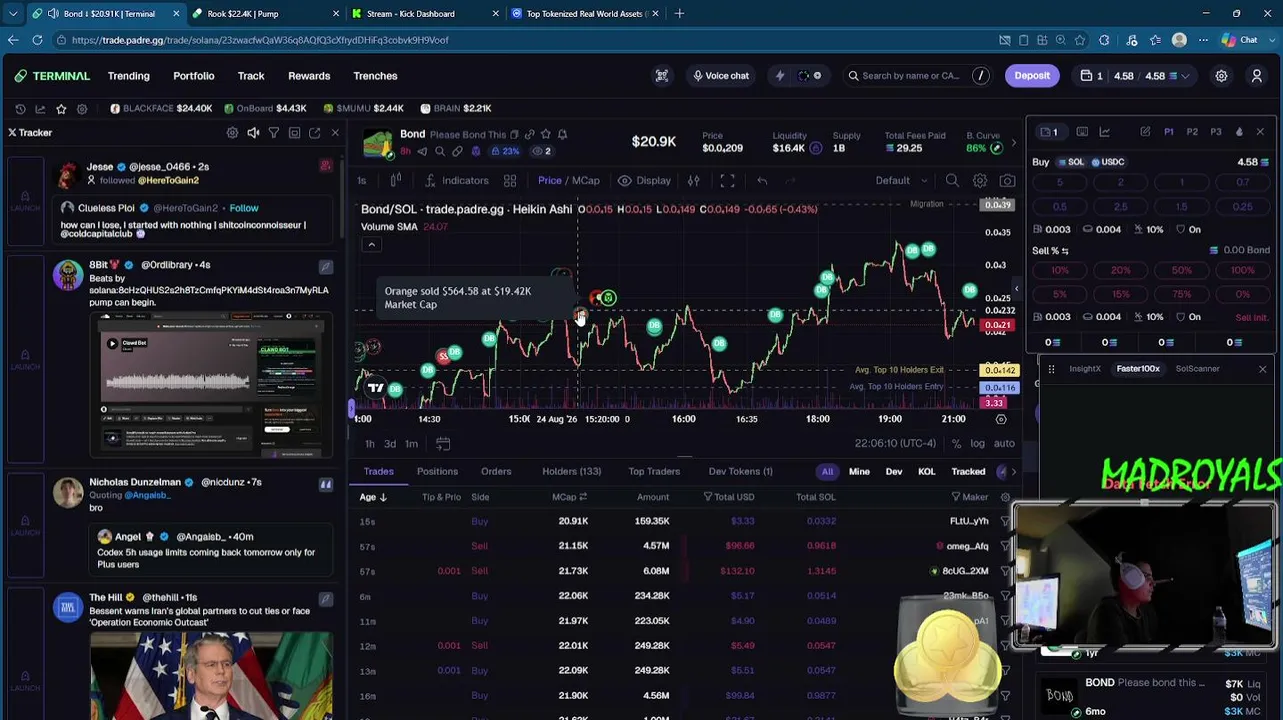1283x720 pixels.
Task: Switch chart to MCap view
Action: pyautogui.click(x=586, y=181)
